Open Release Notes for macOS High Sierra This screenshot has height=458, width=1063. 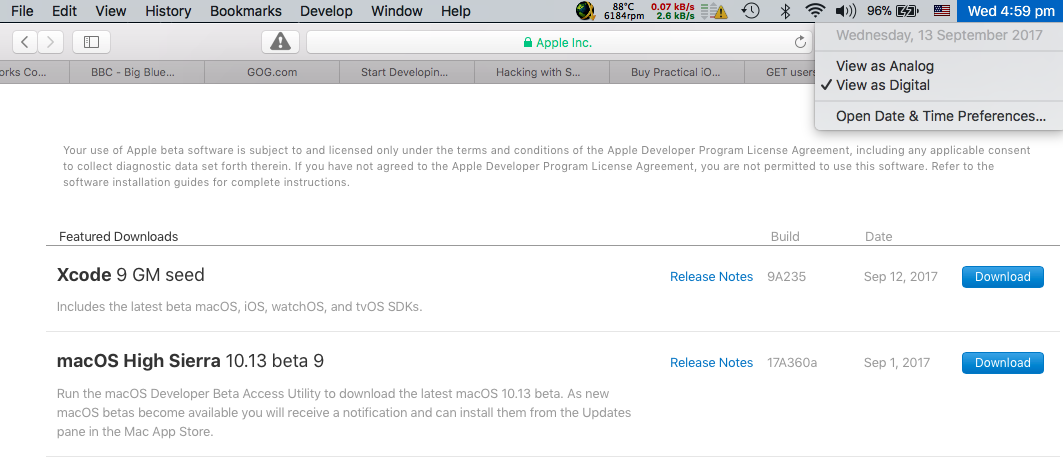pos(711,362)
